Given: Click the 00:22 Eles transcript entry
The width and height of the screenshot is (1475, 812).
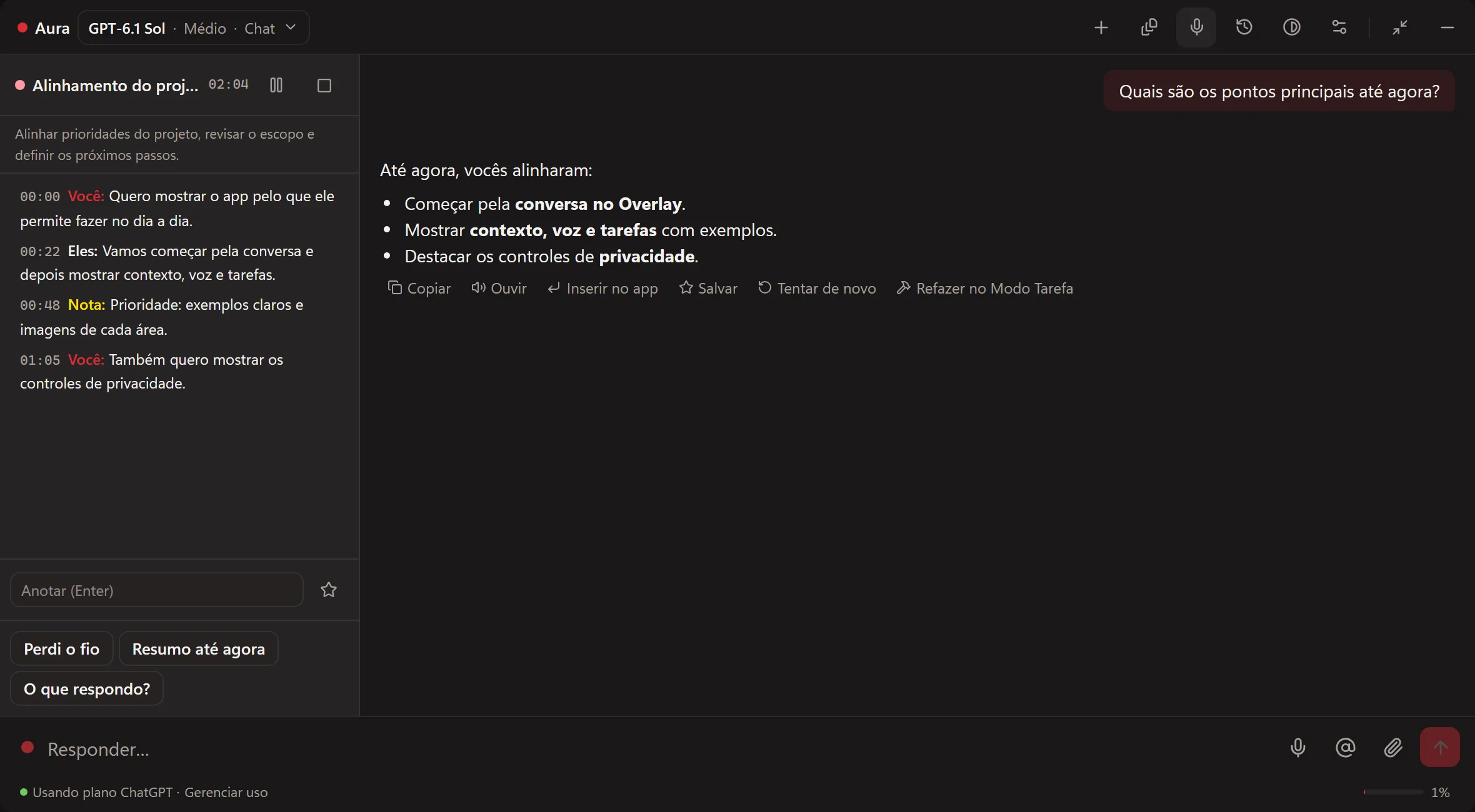Looking at the screenshot, I should tap(167, 262).
